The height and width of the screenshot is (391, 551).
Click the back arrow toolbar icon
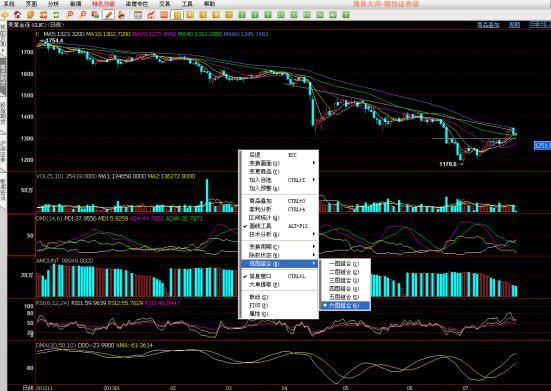point(5,15)
